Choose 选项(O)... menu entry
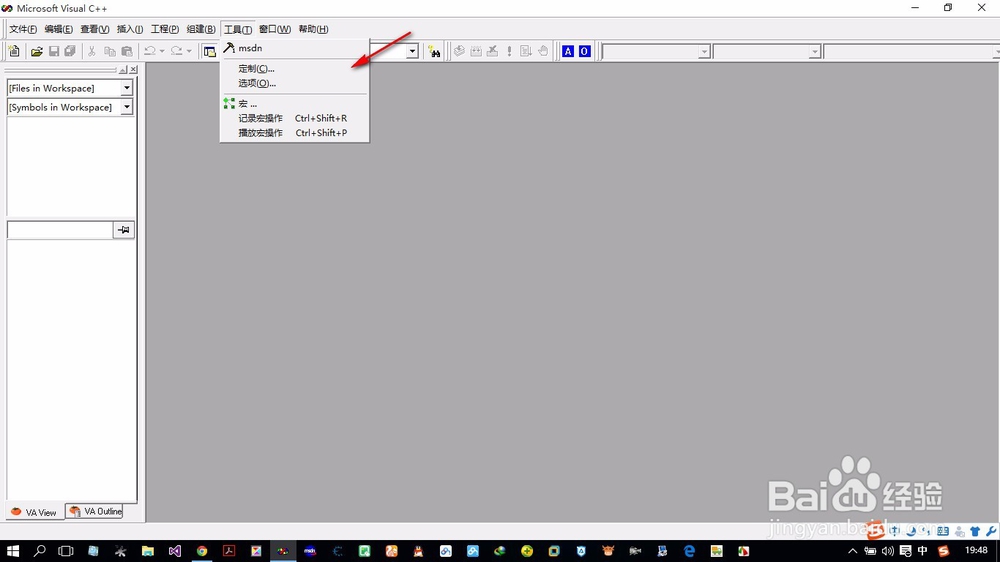Viewport: 1000px width, 562px height. [x=295, y=83]
